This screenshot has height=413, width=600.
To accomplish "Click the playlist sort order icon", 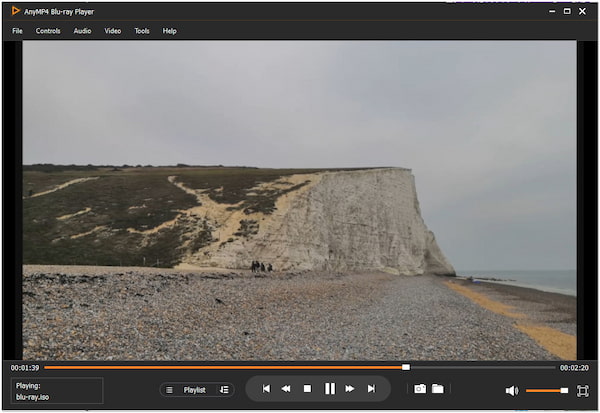I will coord(224,390).
